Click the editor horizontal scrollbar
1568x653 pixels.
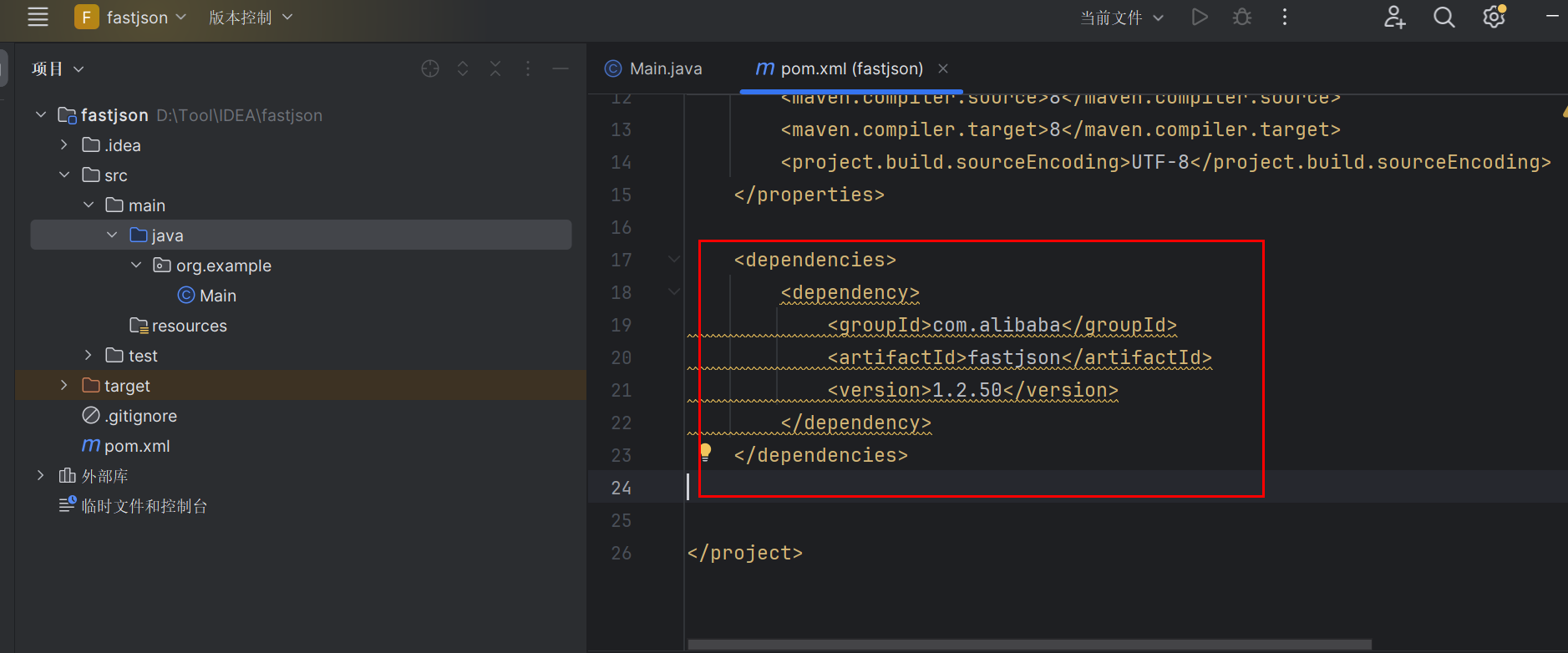1029,645
